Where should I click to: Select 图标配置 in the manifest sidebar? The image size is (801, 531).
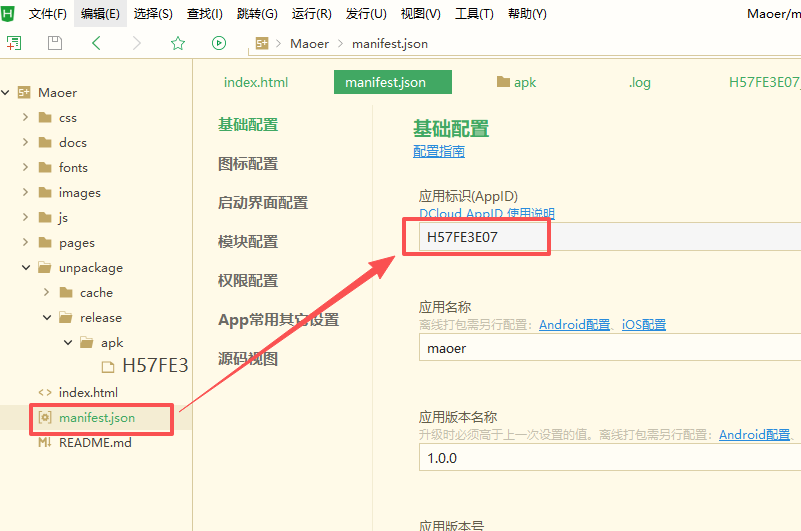pos(248,164)
